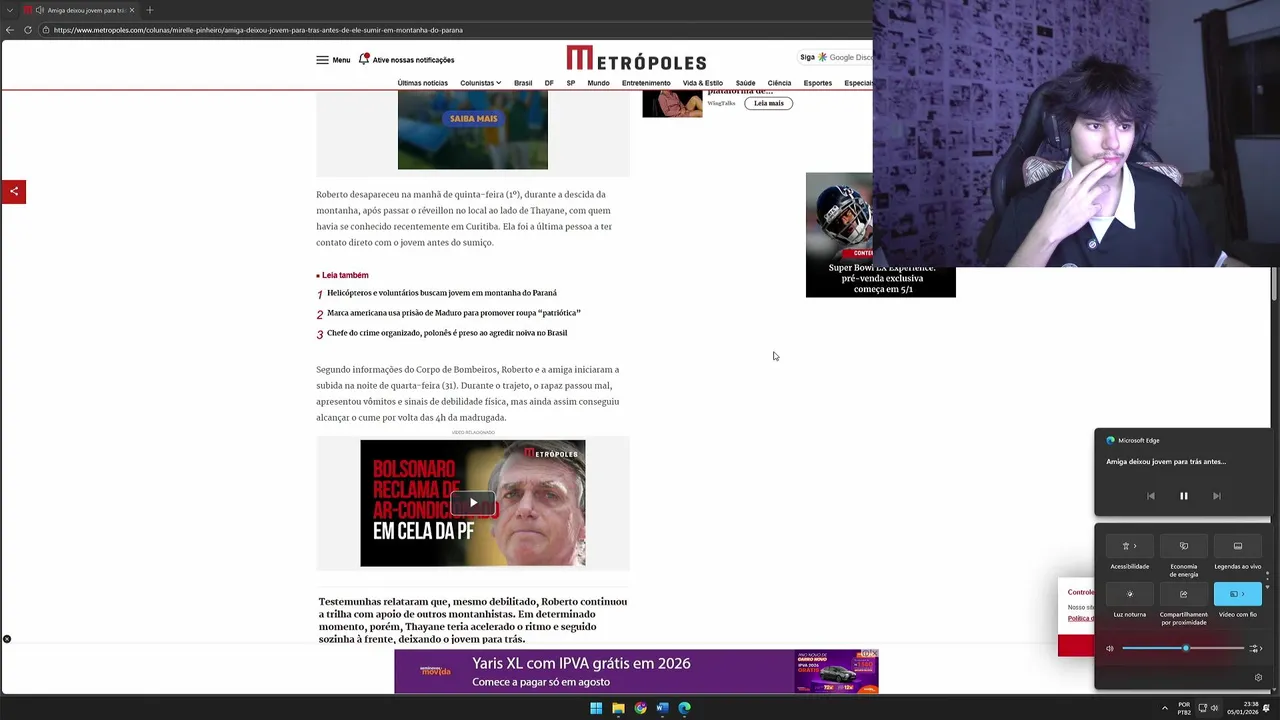This screenshot has width=1280, height=720.
Task: Click the quick settings page down arrow
Action: [x=1267, y=587]
